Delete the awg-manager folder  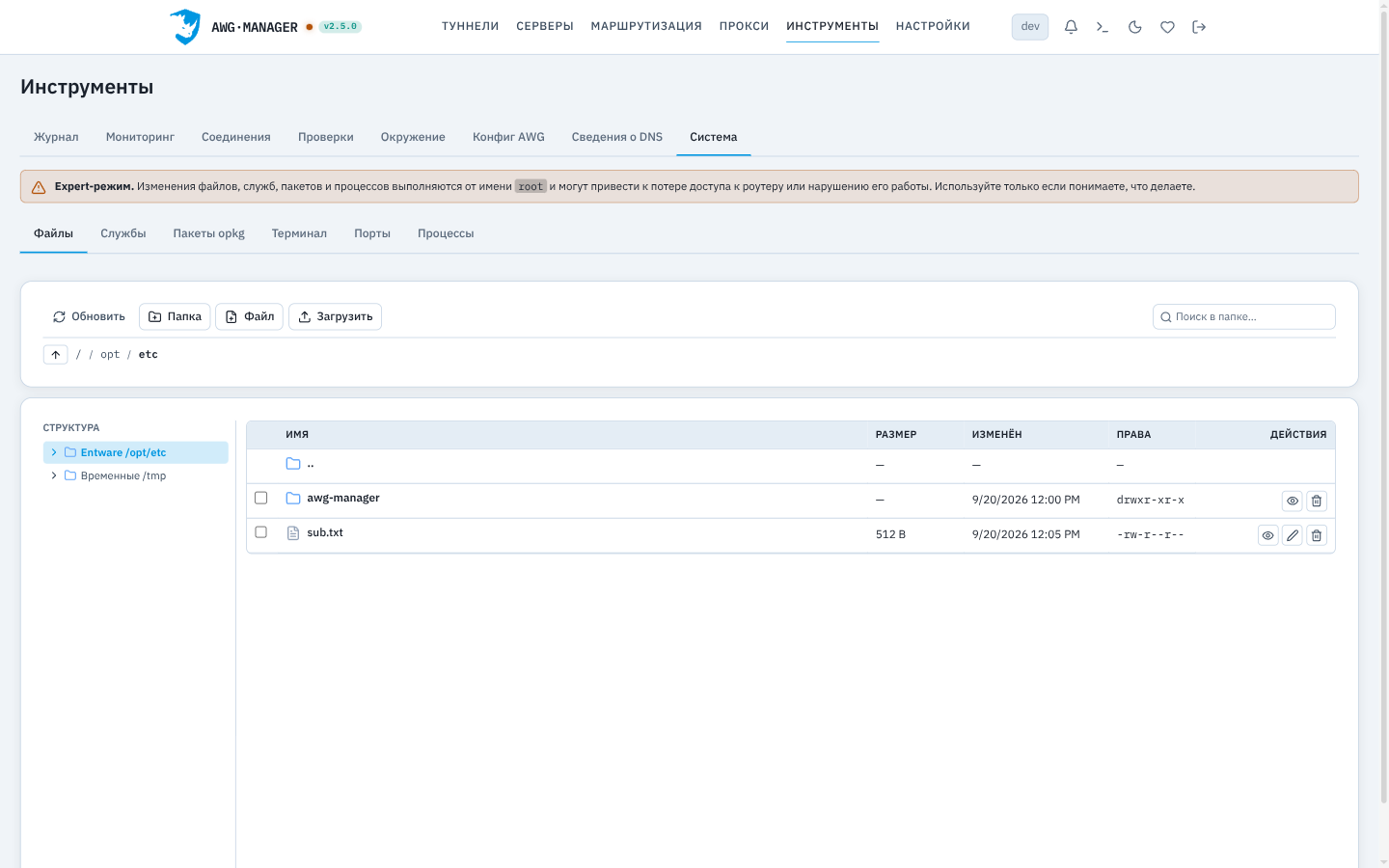[x=1317, y=501]
